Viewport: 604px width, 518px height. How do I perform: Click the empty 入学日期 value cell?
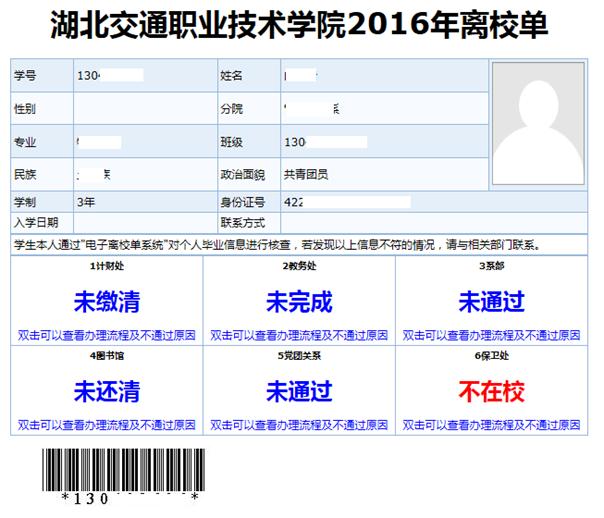[142, 222]
